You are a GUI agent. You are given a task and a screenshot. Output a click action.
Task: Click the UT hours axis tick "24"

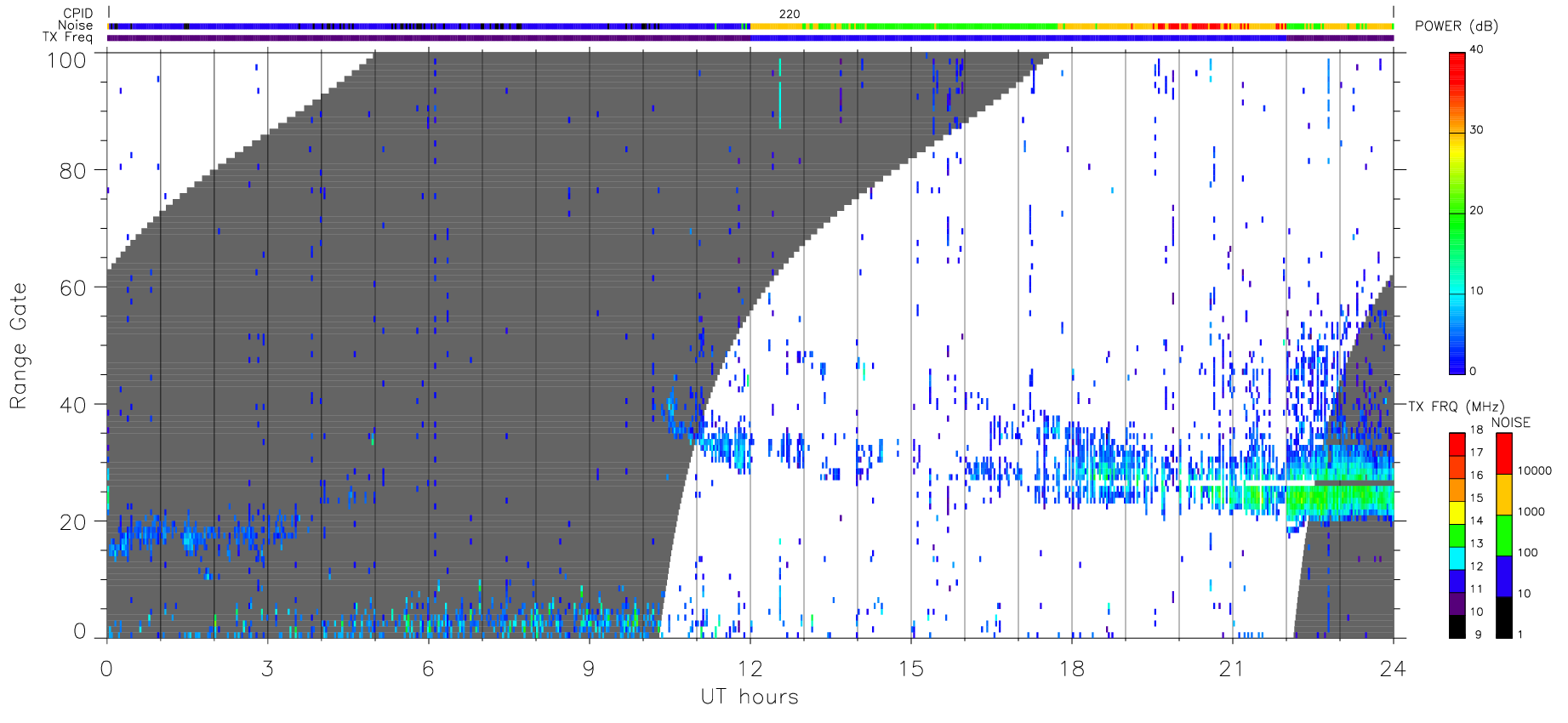pos(1393,669)
